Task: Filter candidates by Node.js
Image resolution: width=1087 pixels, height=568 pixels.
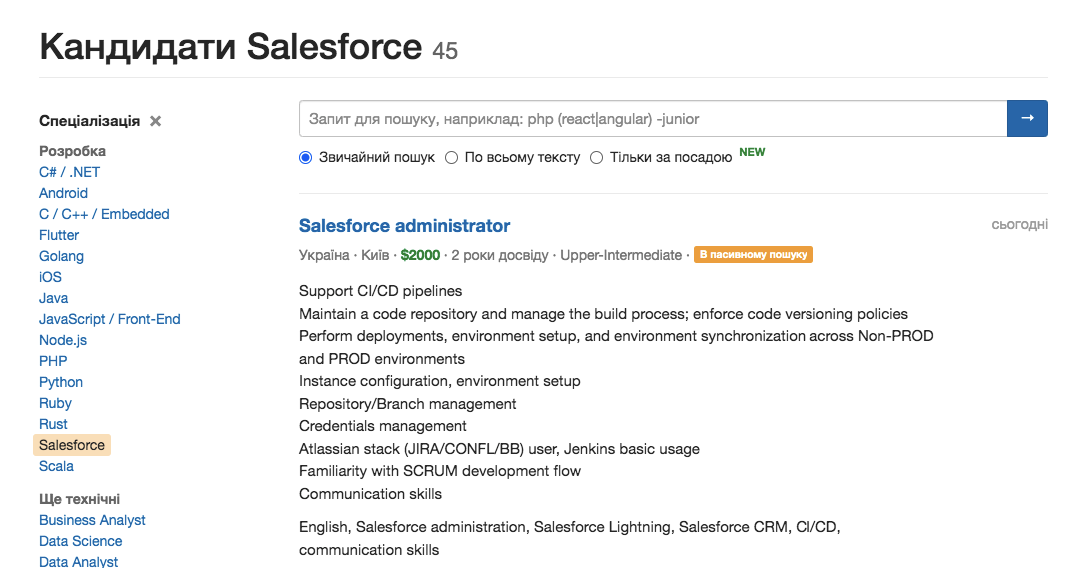Action: (x=62, y=340)
